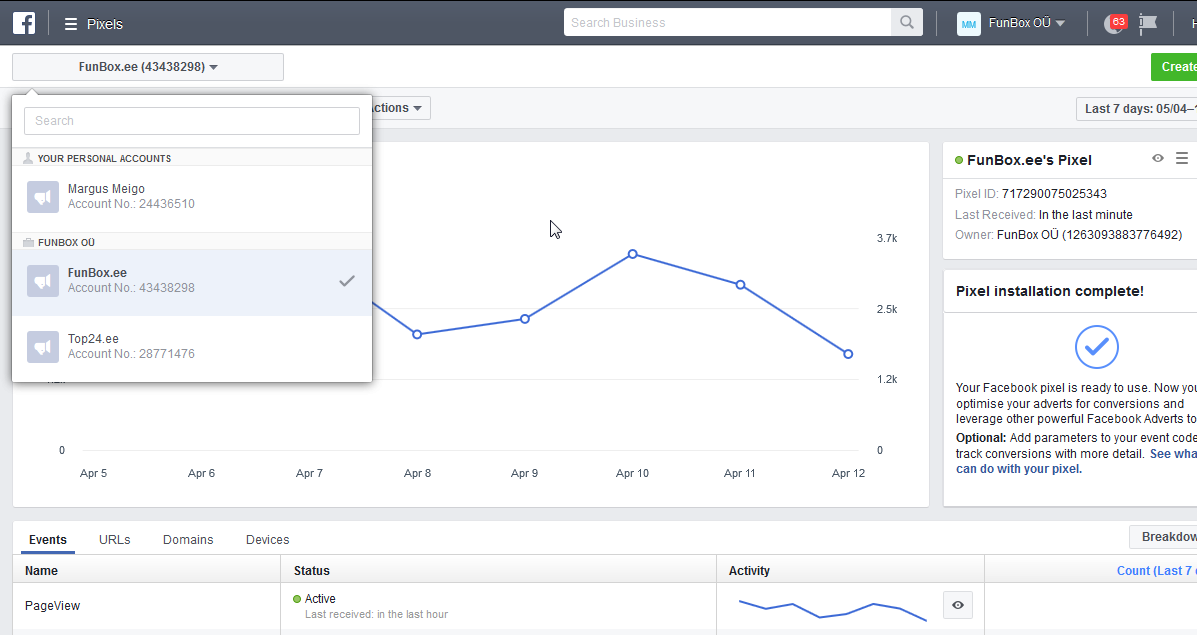
Task: Click the flag icon in header
Action: 1147,24
